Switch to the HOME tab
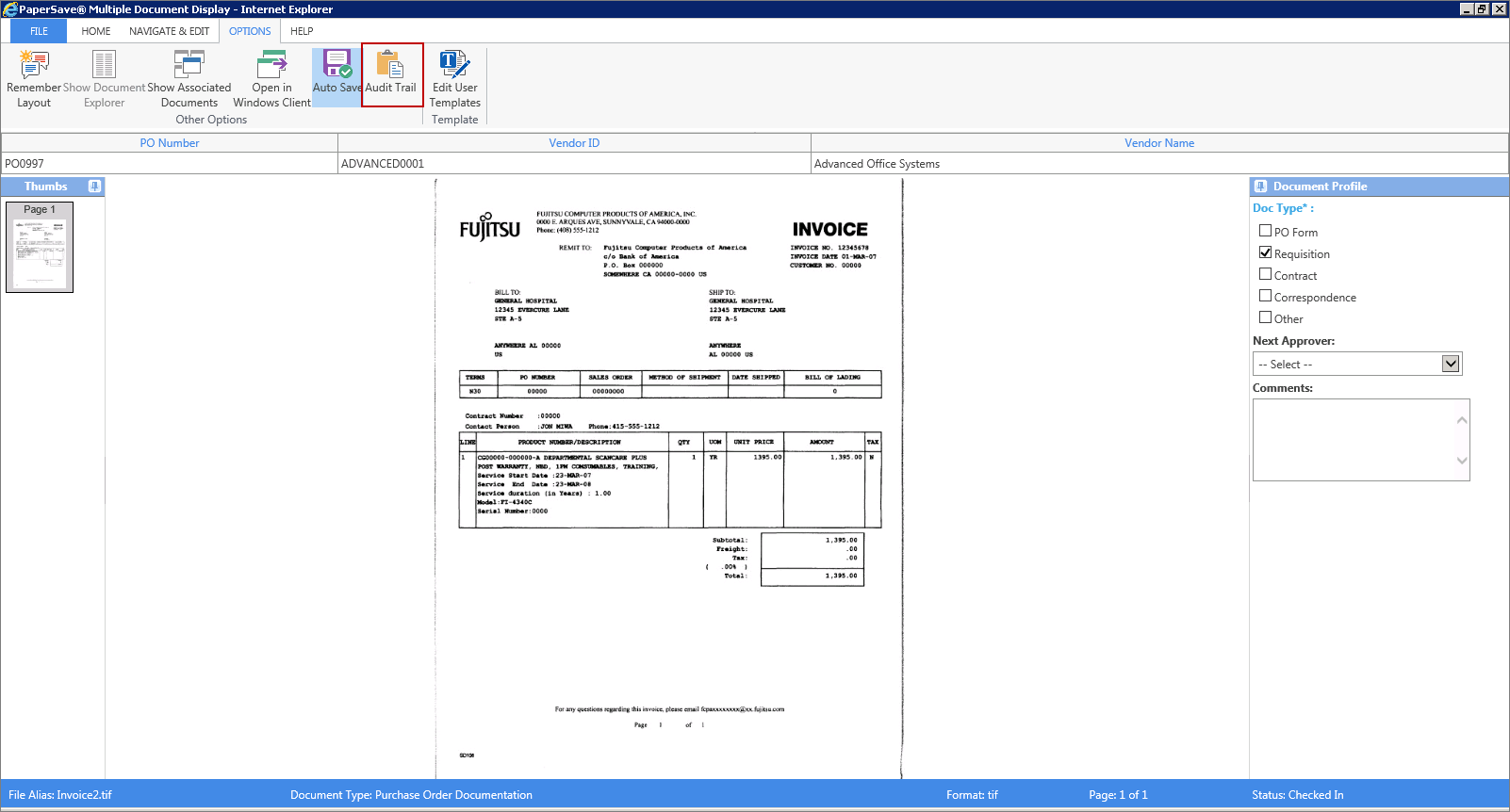This screenshot has width=1510, height=812. click(96, 31)
